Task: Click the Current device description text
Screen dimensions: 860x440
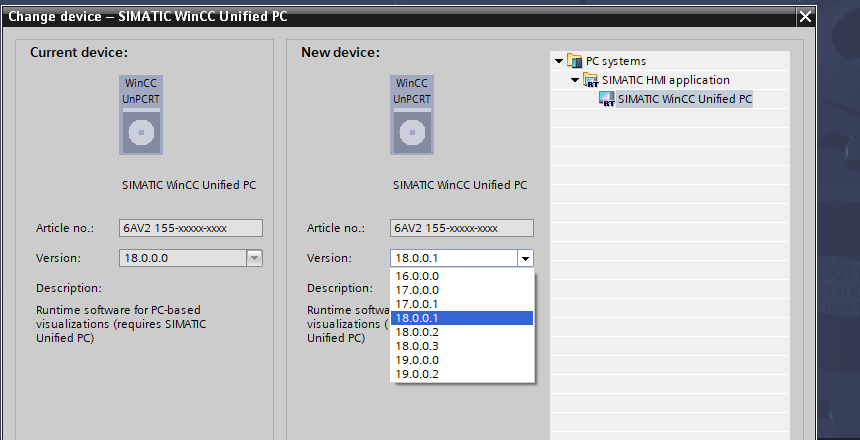Action: pyautogui.click(x=121, y=324)
